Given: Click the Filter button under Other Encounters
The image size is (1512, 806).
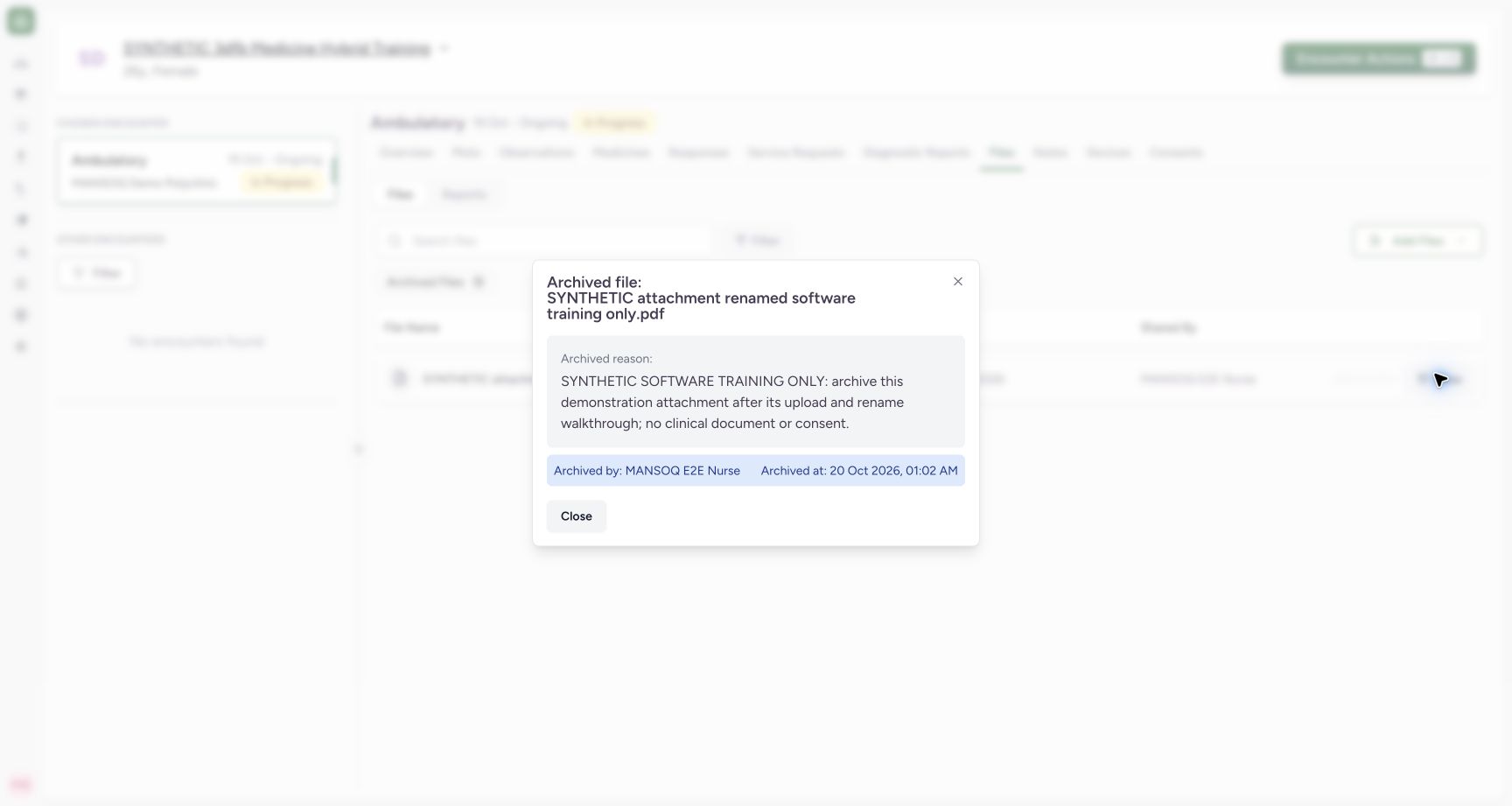Looking at the screenshot, I should coord(96,273).
